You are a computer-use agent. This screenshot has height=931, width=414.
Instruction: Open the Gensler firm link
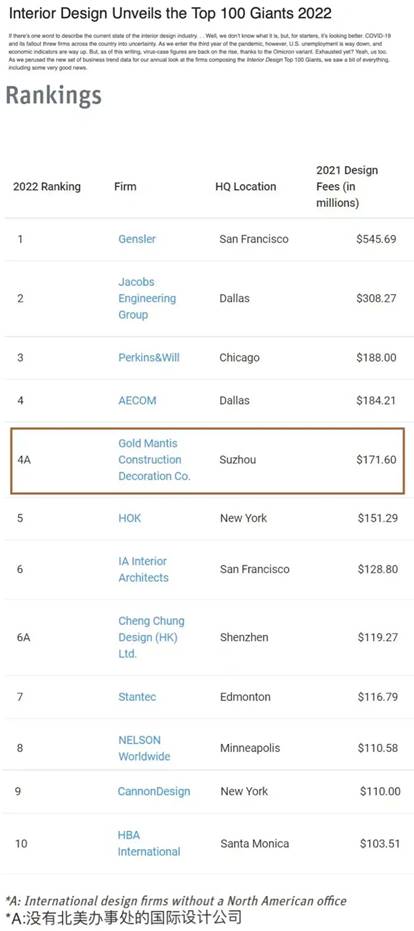pyautogui.click(x=137, y=239)
